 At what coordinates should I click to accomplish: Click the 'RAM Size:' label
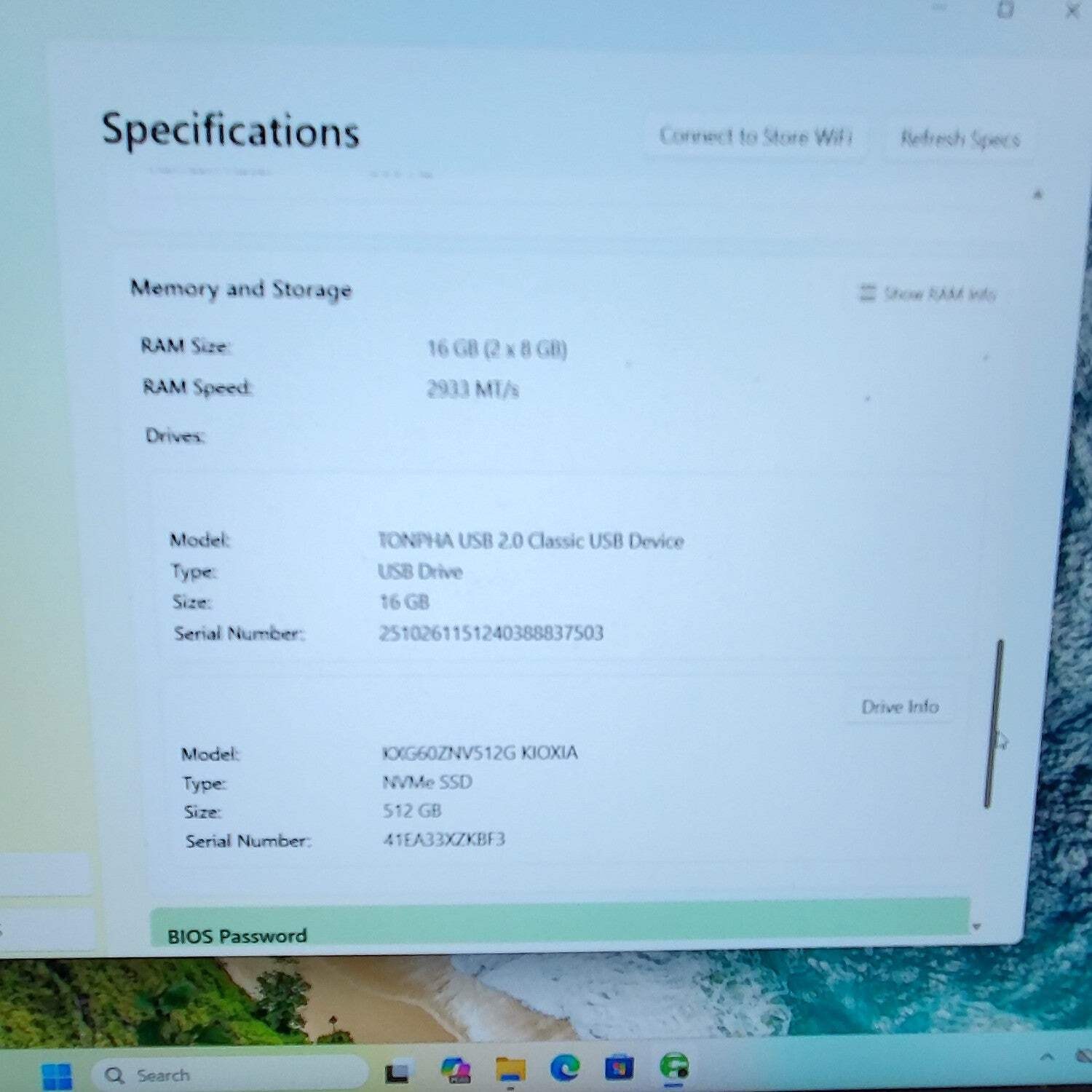pyautogui.click(x=186, y=345)
